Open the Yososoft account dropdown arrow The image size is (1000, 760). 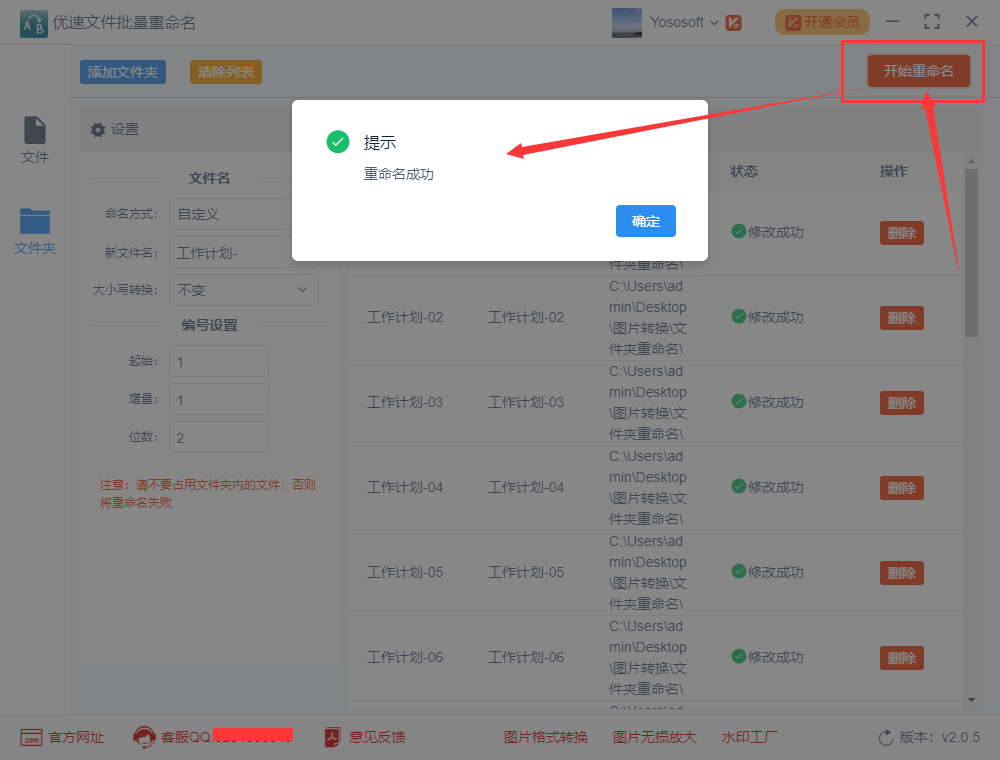click(714, 23)
